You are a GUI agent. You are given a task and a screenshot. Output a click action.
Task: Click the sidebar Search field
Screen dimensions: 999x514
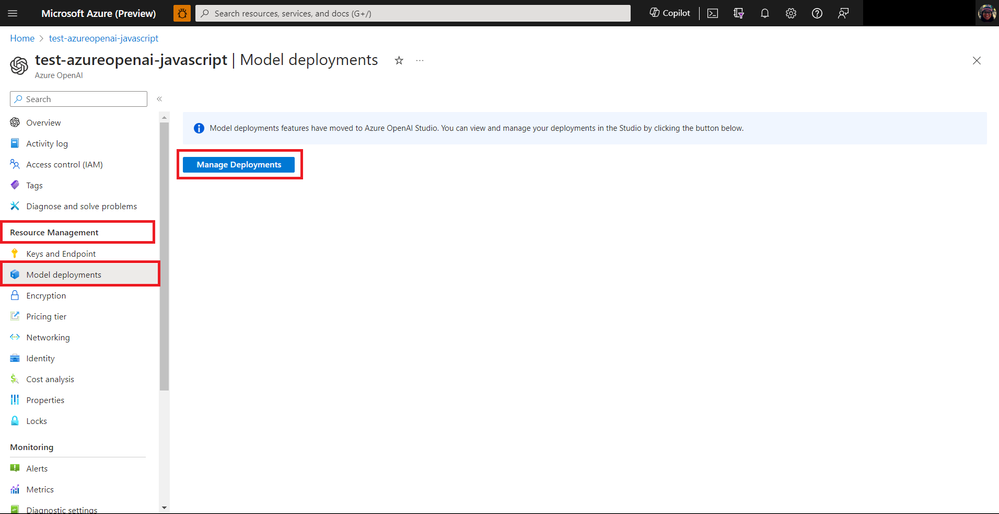[x=79, y=99]
